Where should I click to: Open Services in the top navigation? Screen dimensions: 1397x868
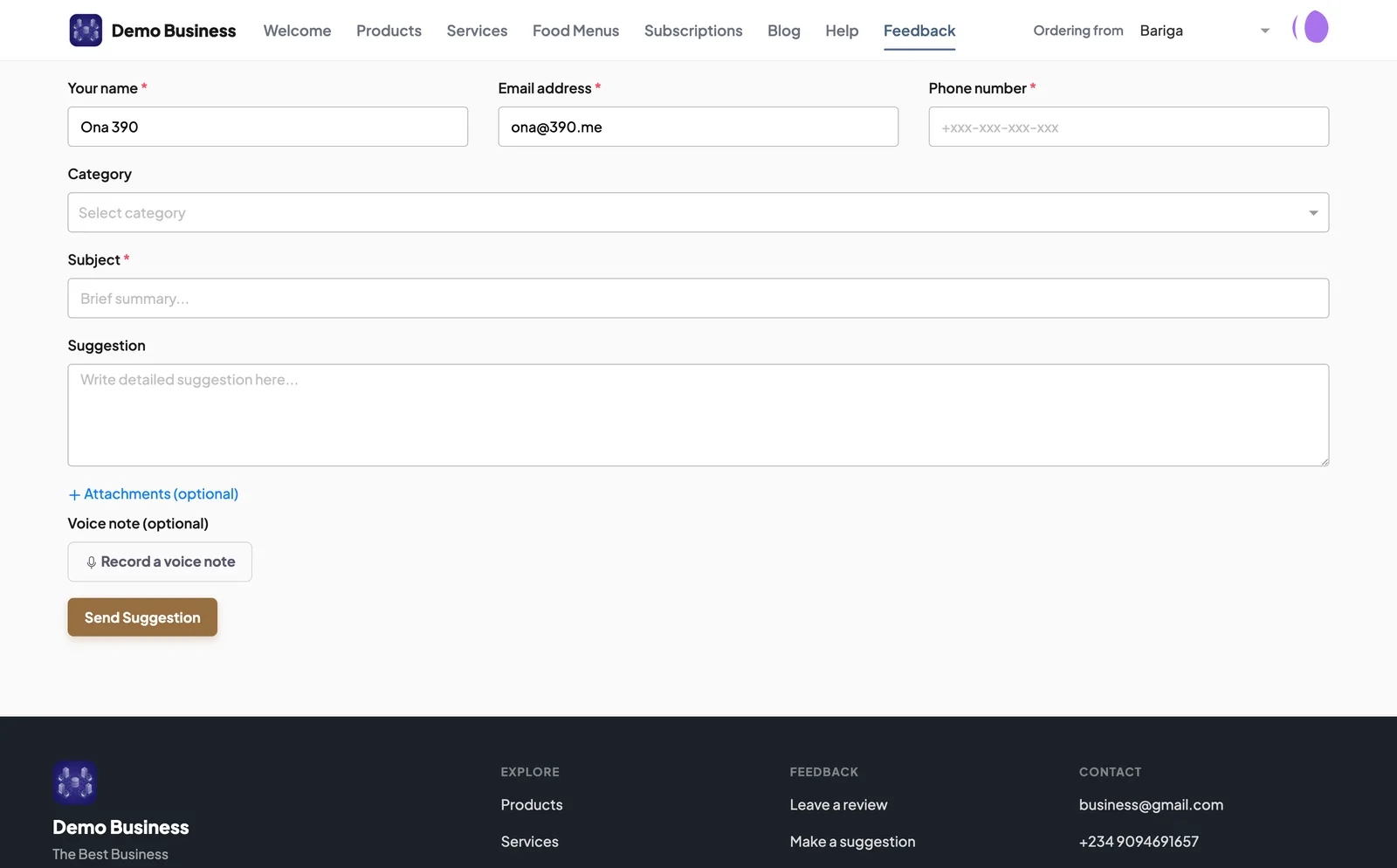[x=477, y=31]
